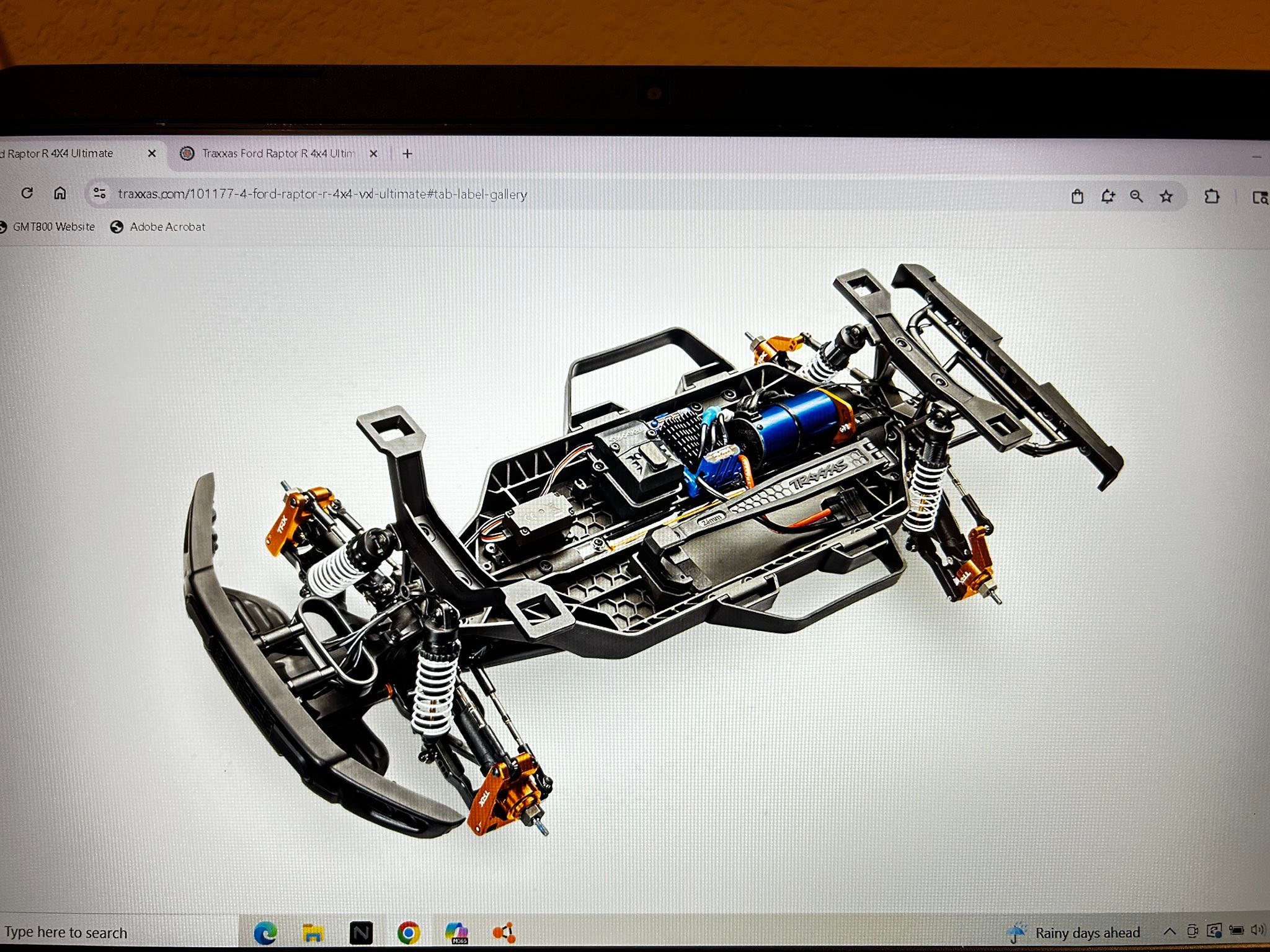
Task: Open the orange node app taskbar icon
Action: pos(504,933)
